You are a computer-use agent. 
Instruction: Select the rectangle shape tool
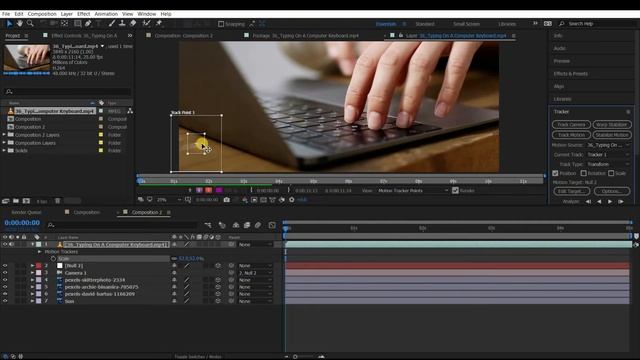point(77,24)
